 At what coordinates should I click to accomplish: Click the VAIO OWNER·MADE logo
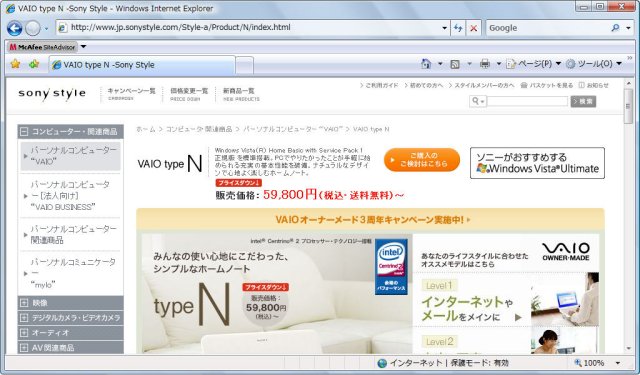click(x=566, y=251)
